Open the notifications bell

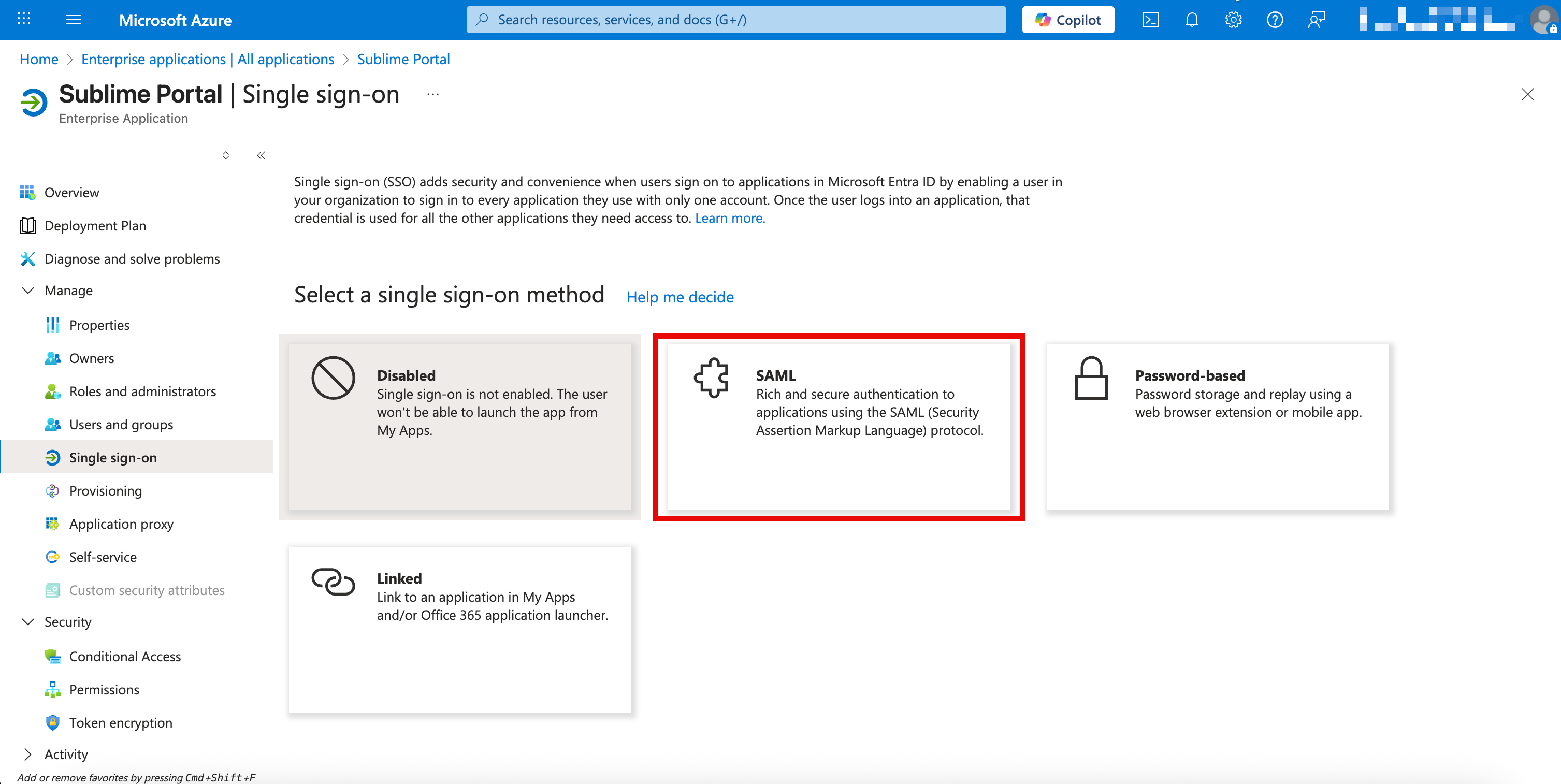[1191, 20]
